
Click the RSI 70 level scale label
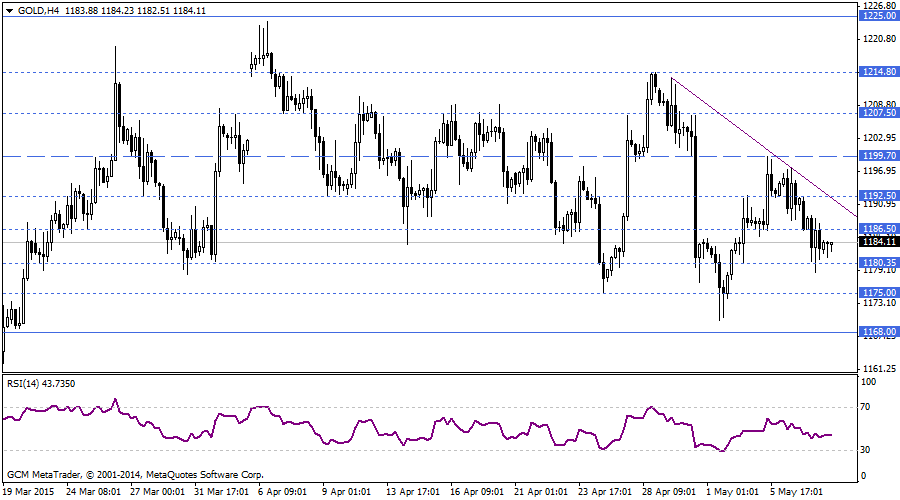(866, 407)
